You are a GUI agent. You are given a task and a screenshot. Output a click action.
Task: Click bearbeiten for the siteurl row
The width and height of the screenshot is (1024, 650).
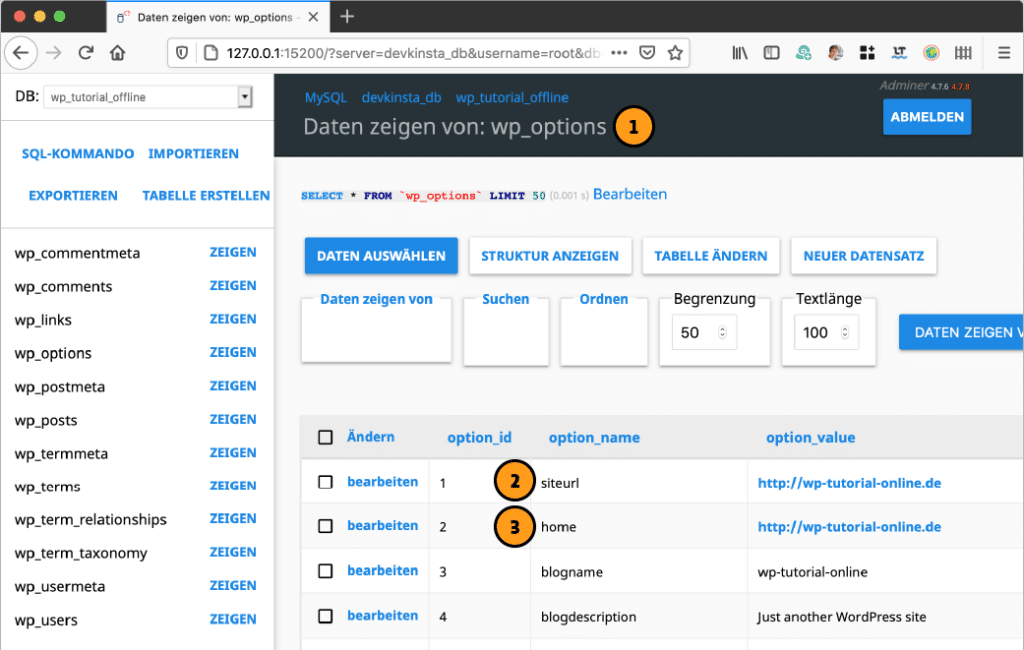point(383,482)
